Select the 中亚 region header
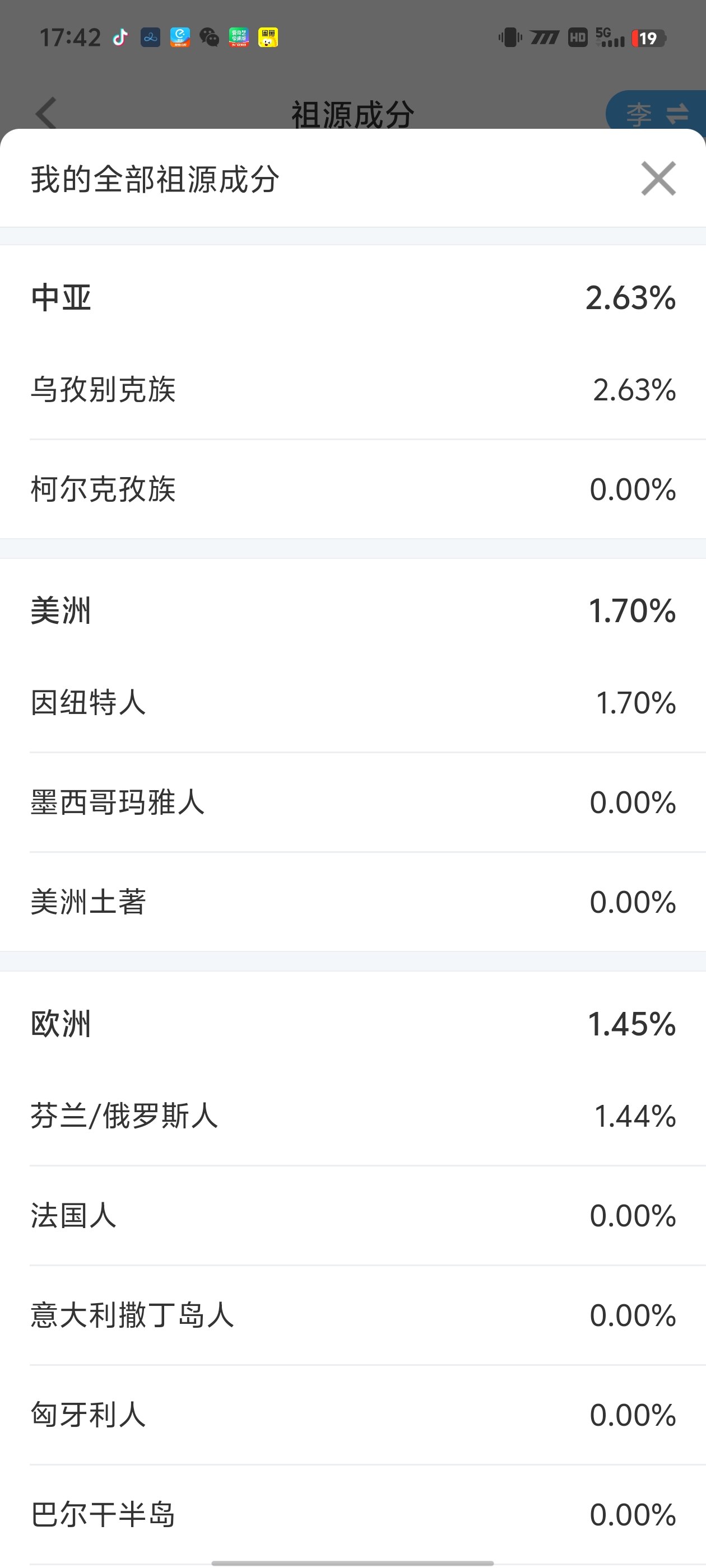 (352, 298)
